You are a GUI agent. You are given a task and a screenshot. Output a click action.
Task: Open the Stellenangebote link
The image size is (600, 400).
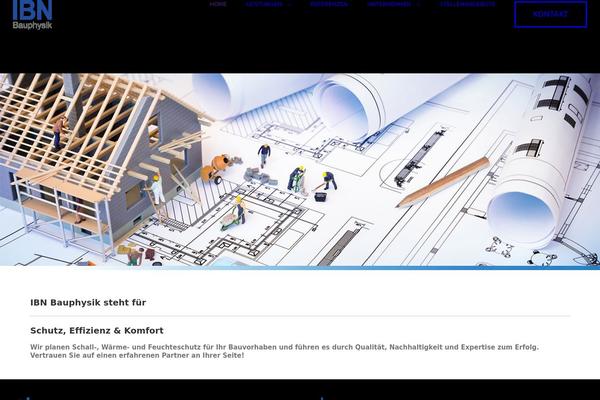(467, 4)
